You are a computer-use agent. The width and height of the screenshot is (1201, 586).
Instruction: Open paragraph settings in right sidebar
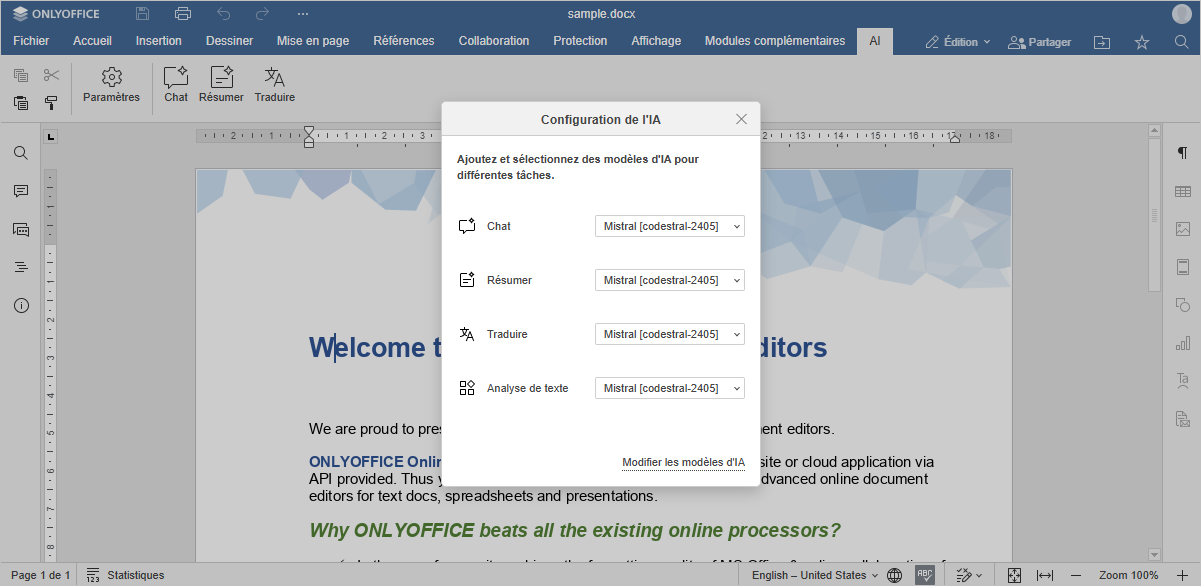coord(1182,153)
